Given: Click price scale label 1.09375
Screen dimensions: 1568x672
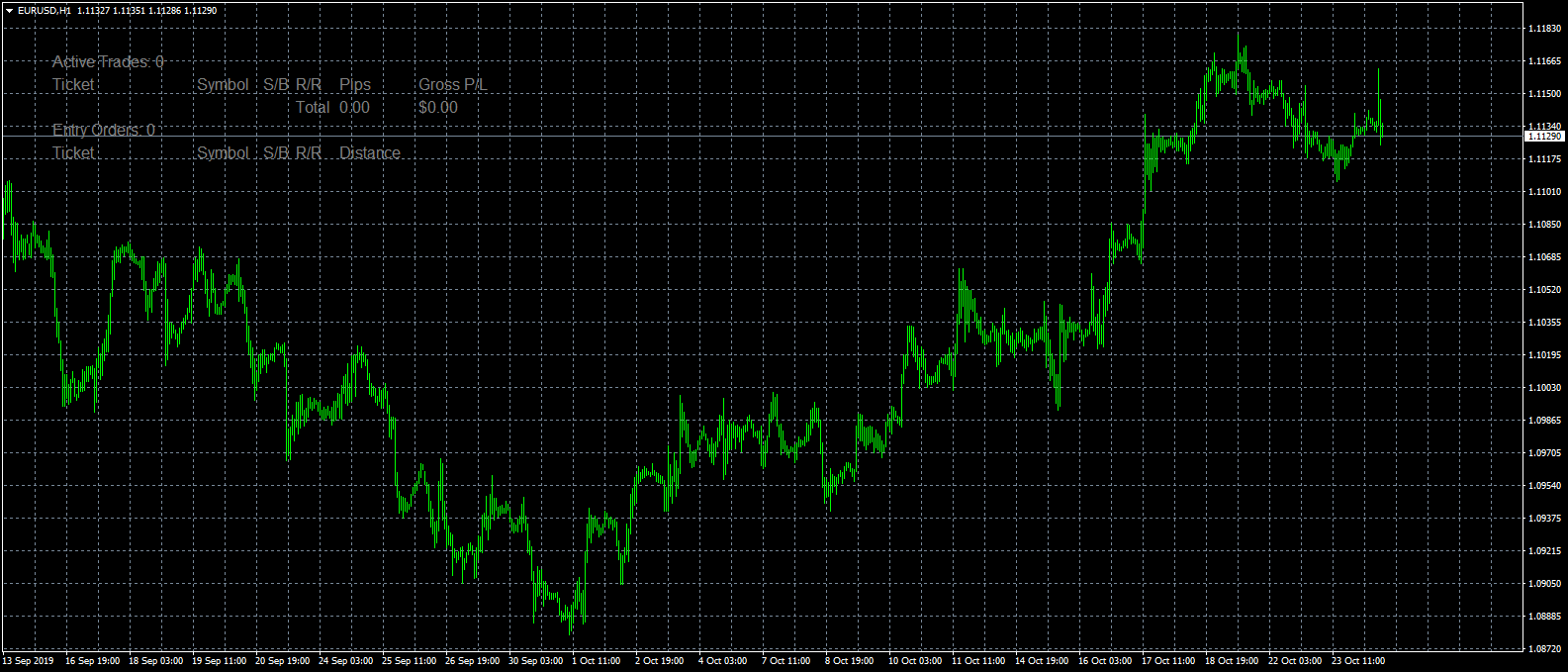Looking at the screenshot, I should (x=1544, y=519).
